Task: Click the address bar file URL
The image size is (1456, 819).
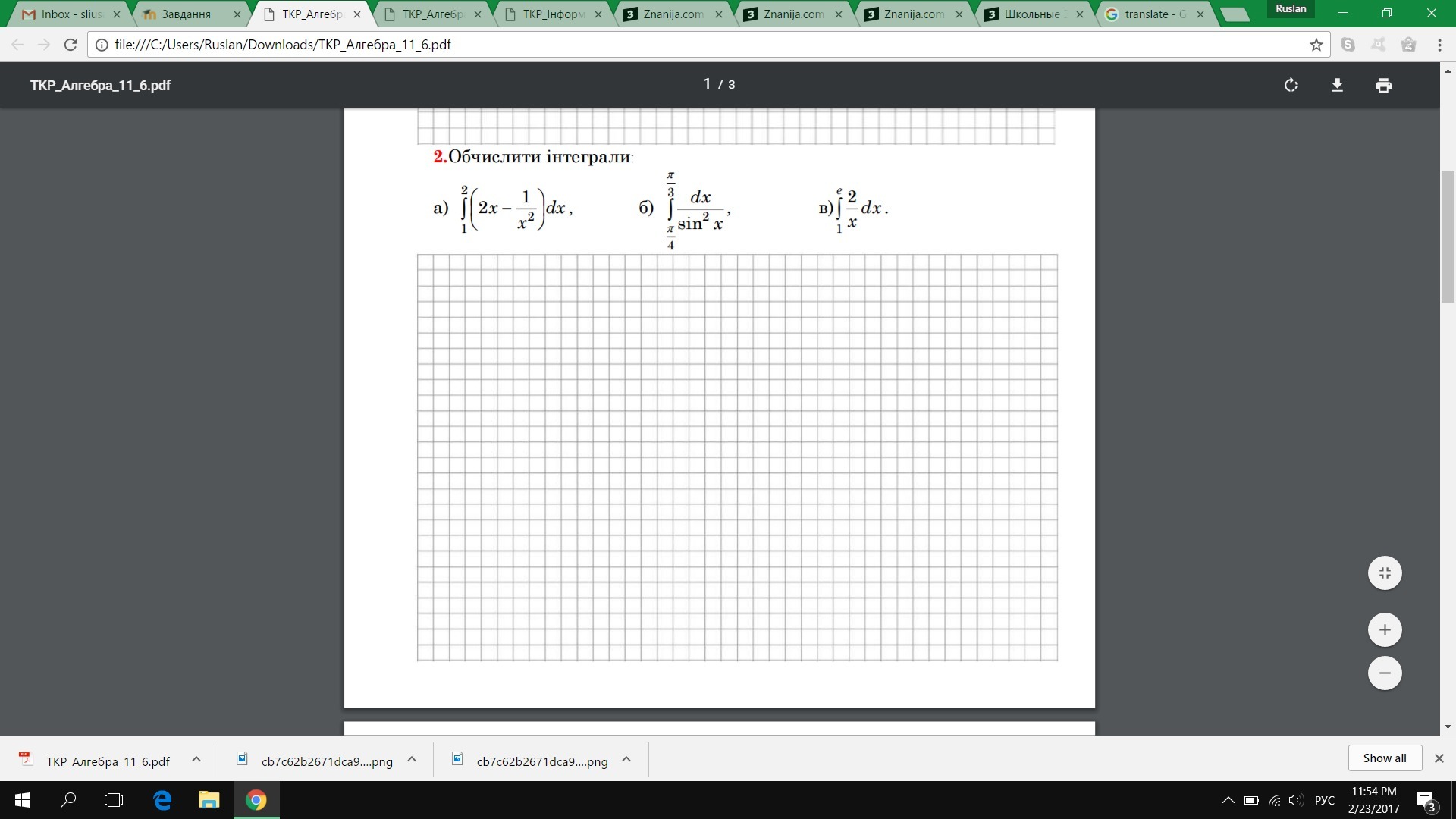Action: 282,45
